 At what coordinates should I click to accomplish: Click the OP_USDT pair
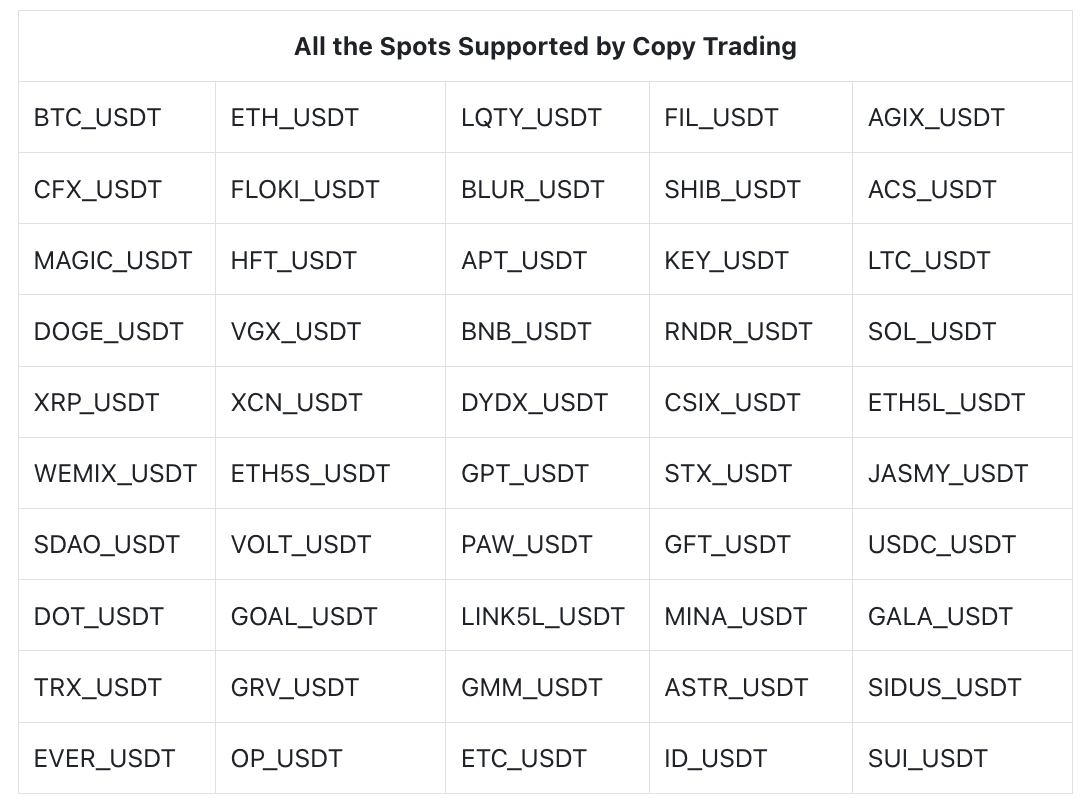287,759
